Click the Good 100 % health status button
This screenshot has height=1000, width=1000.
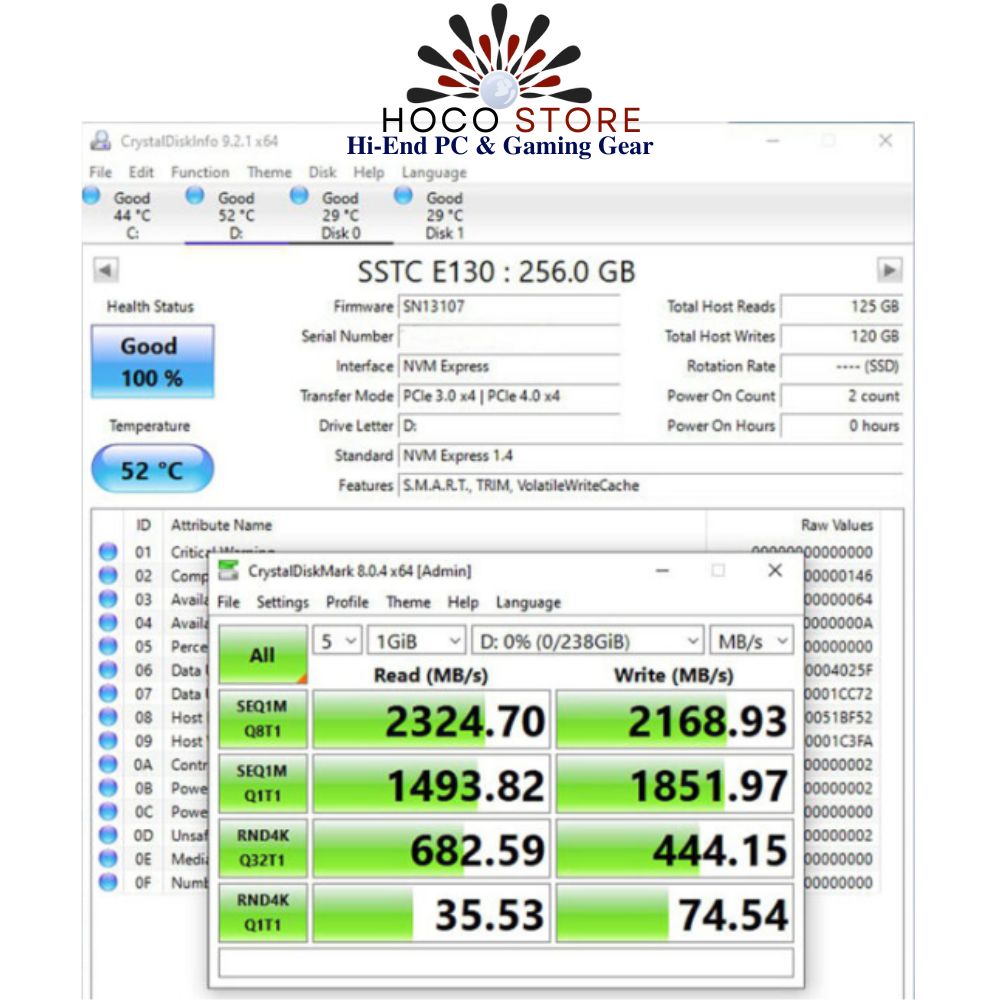click(x=152, y=362)
